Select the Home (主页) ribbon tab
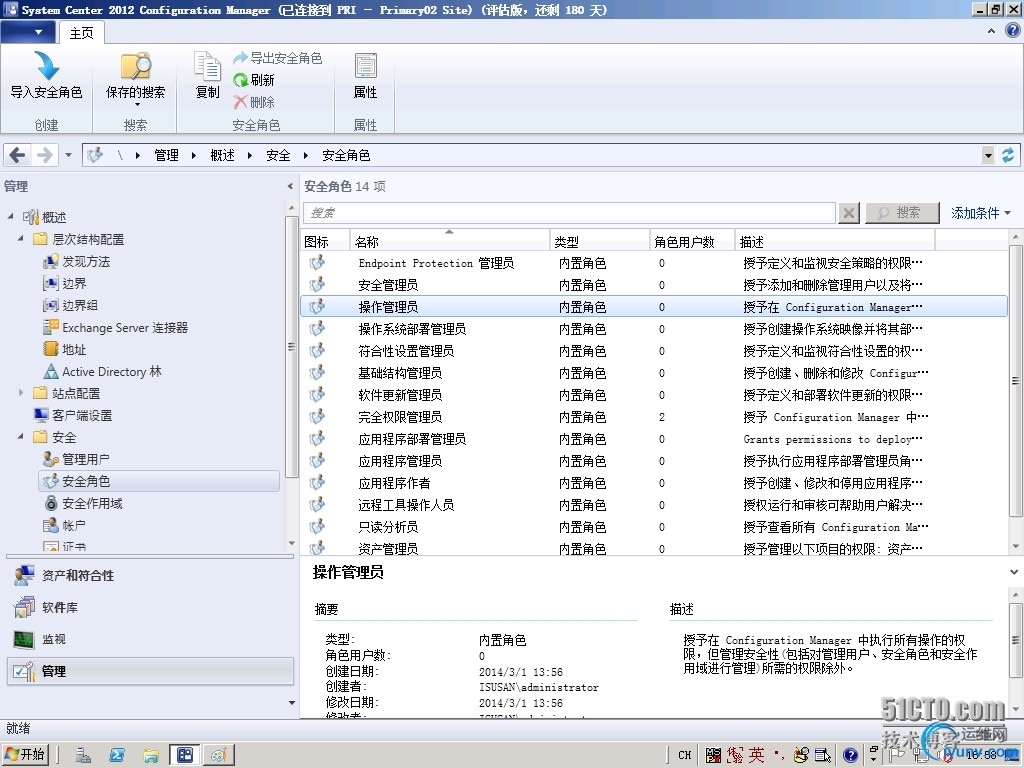 (x=82, y=33)
